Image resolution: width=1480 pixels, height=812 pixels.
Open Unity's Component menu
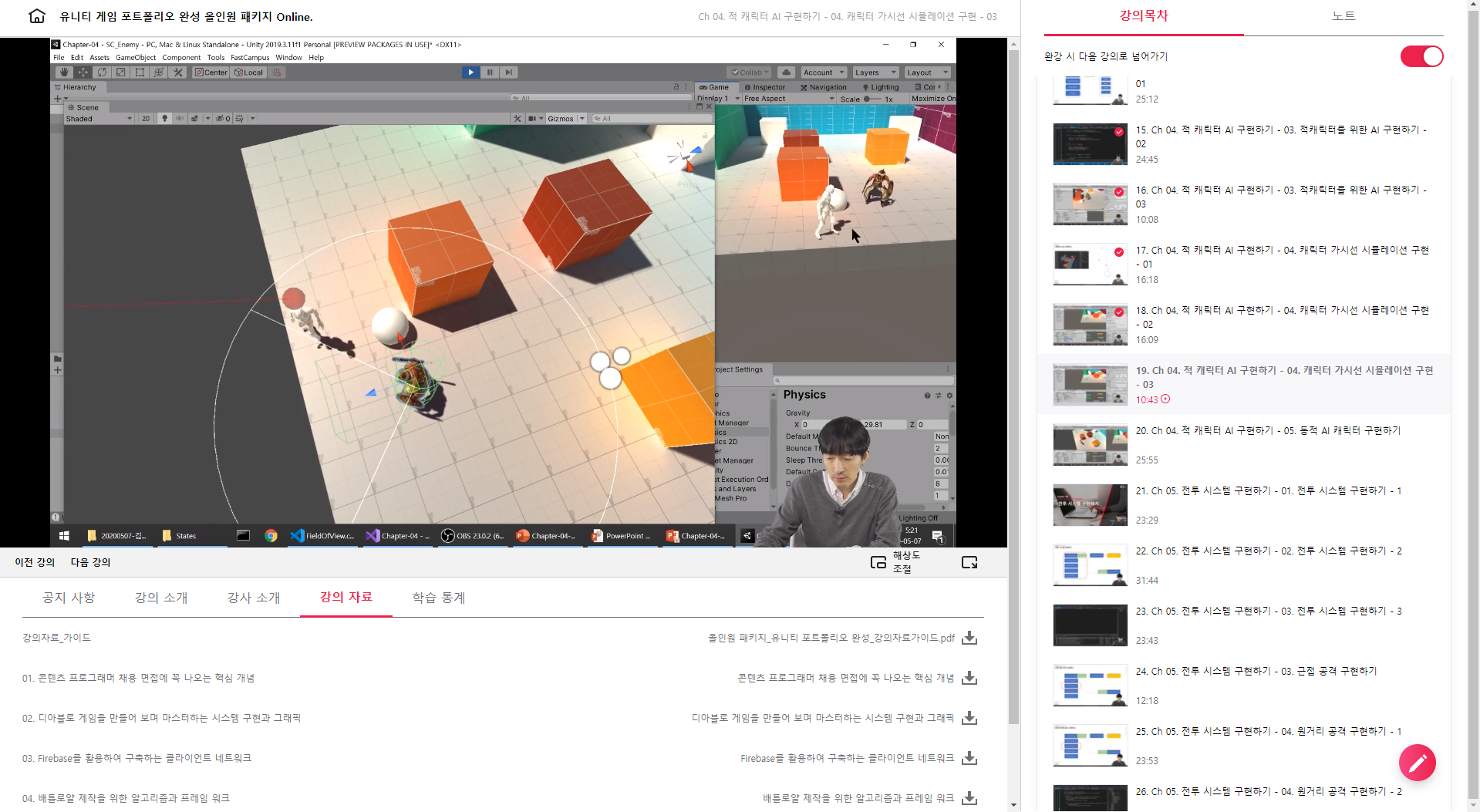(181, 57)
